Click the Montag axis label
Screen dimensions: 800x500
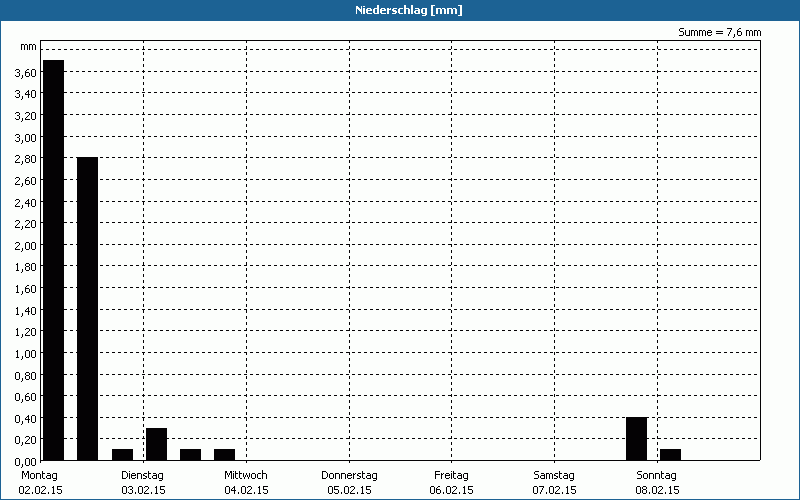[x=39, y=475]
